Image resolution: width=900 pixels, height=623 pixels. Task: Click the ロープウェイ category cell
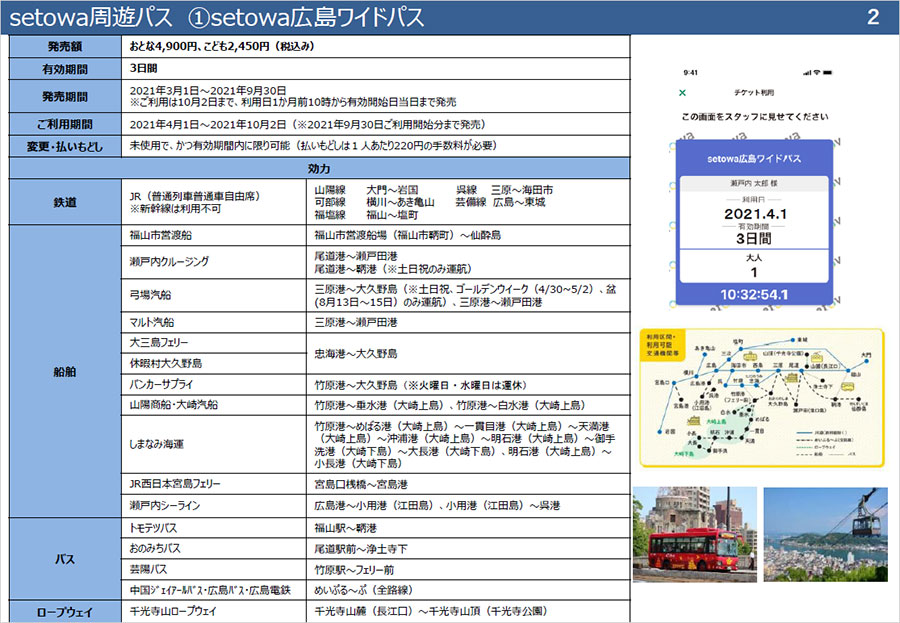point(65,612)
